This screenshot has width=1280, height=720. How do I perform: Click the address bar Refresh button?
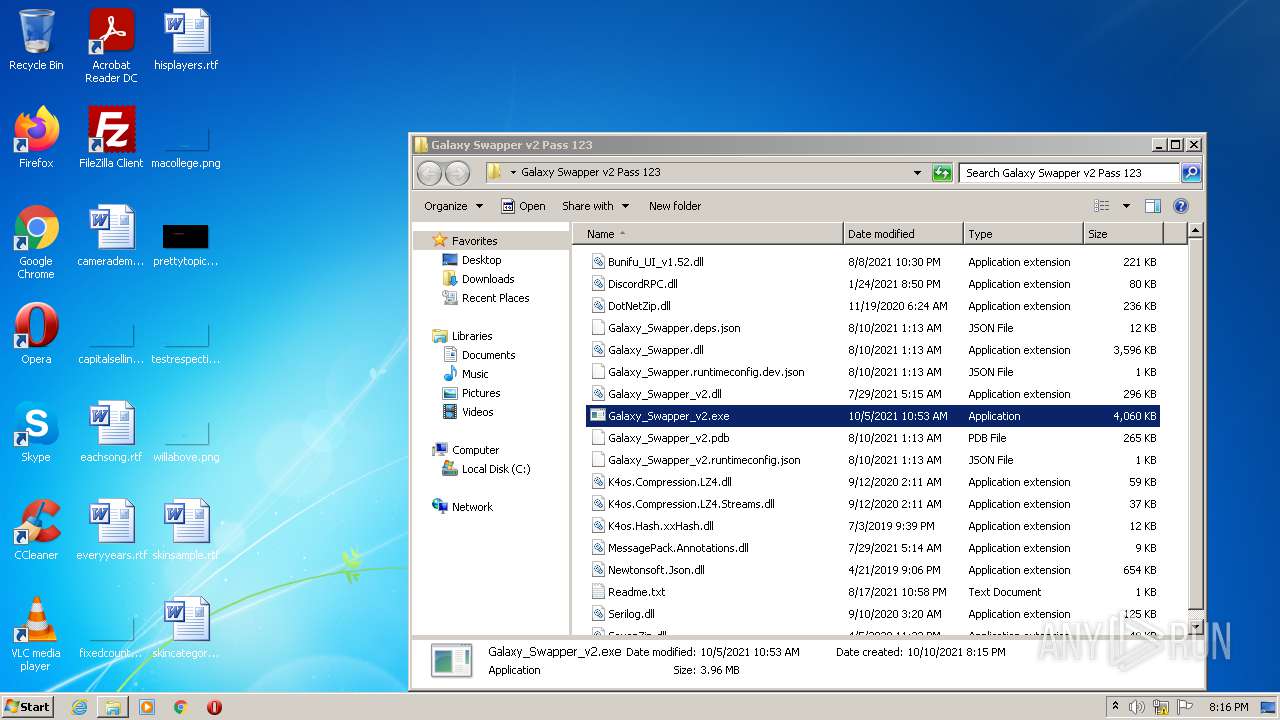pos(942,173)
